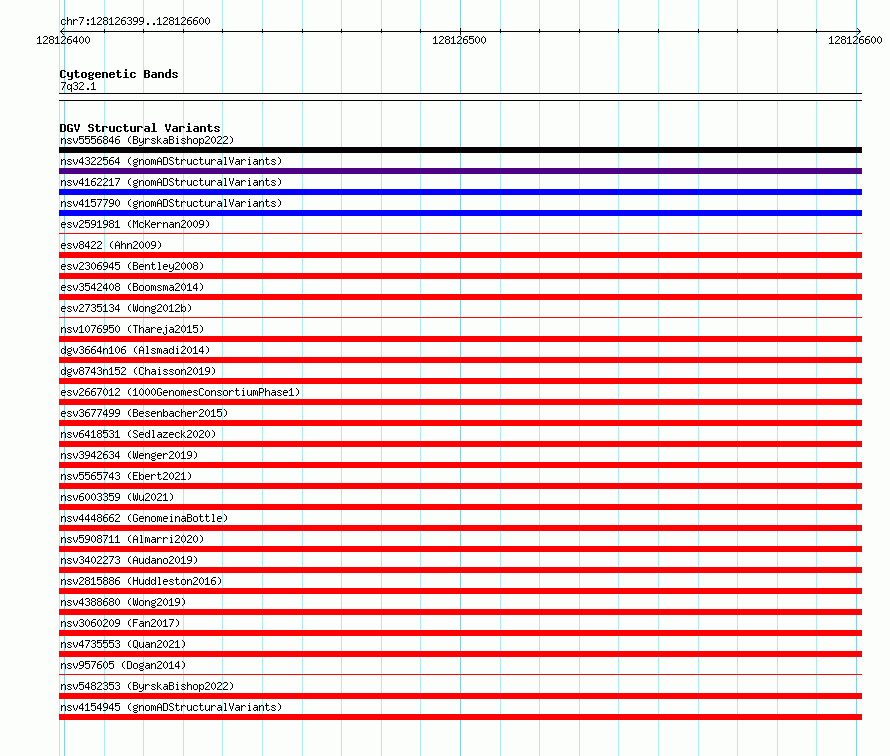Select the red nsv4448662 variant bar
Viewport: 890px width, 756px height.
pos(460,528)
